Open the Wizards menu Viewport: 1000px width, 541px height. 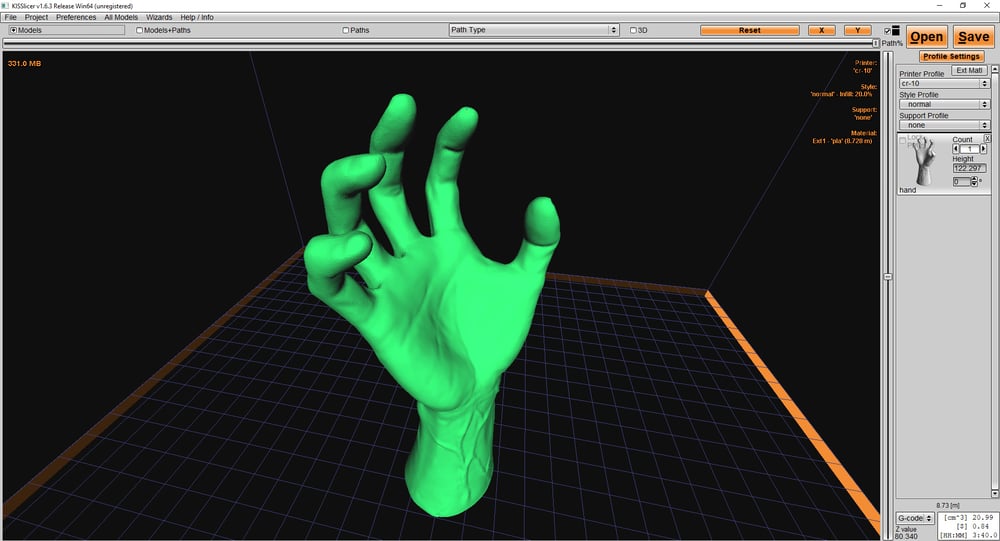(x=159, y=17)
